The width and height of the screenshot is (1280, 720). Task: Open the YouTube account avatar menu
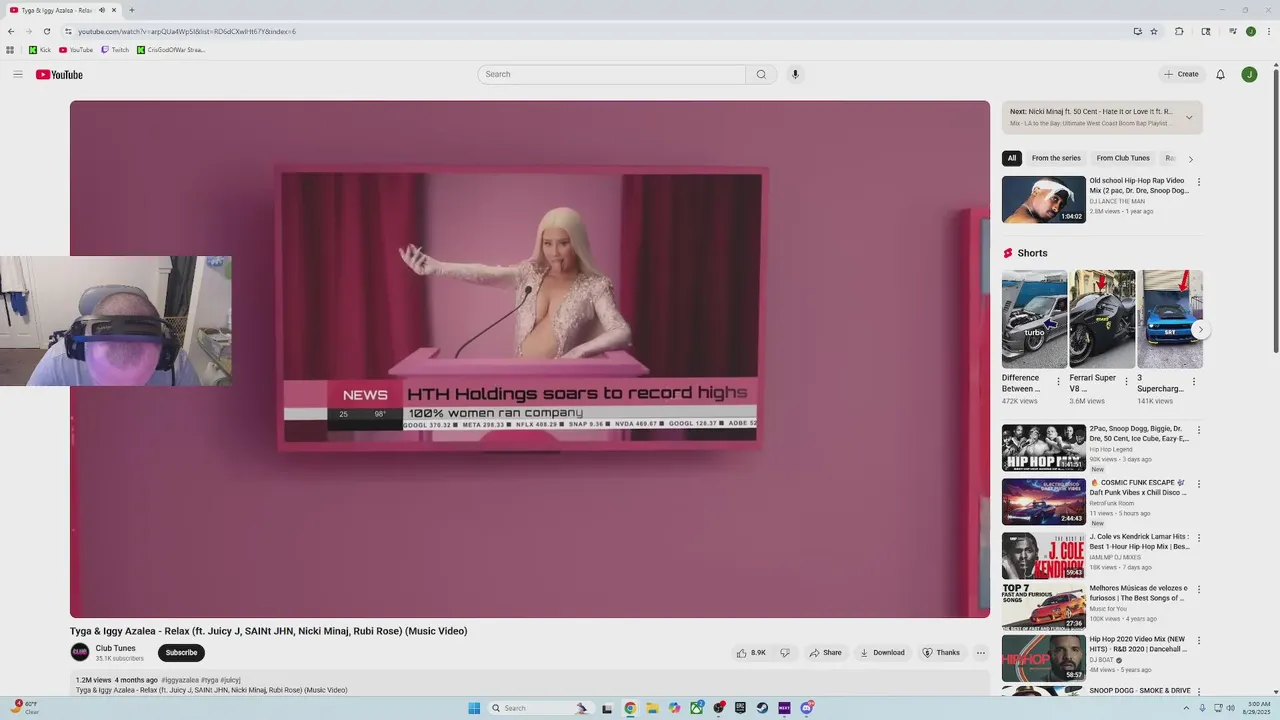[1249, 74]
